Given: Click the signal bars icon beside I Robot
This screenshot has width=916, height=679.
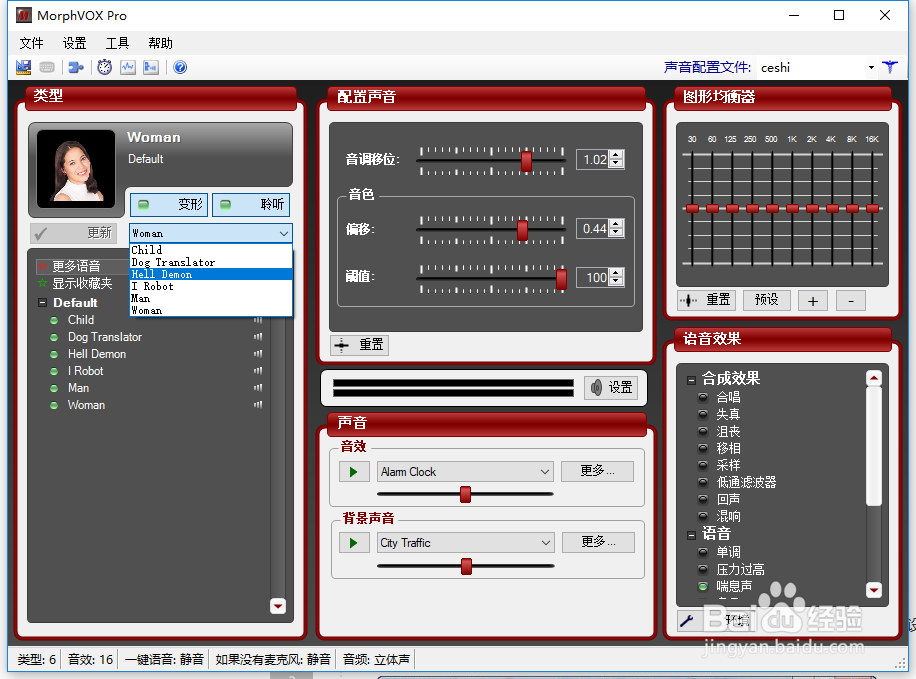Looking at the screenshot, I should 258,370.
